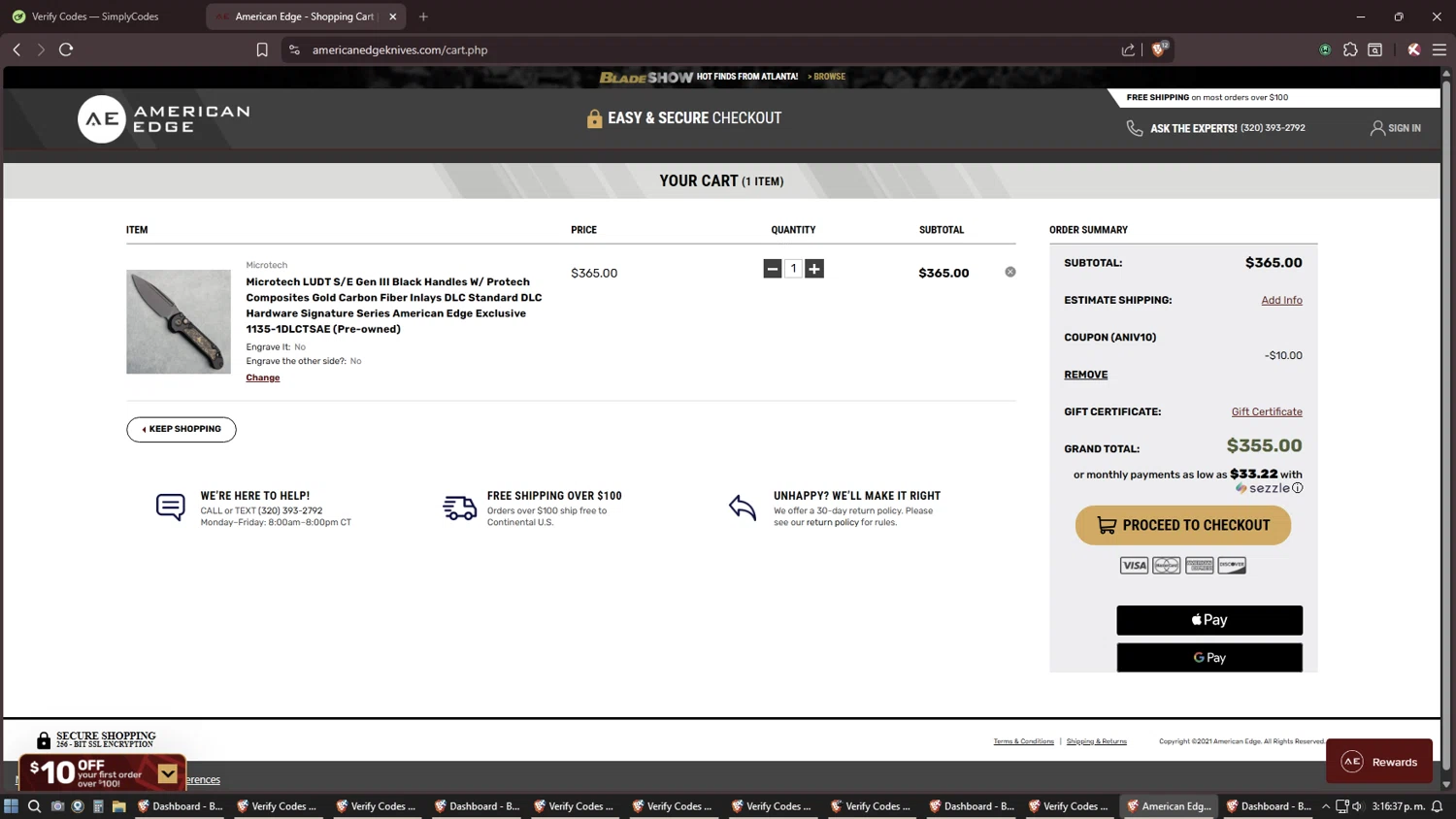Click the browser forward arrow
Image resolution: width=1456 pixels, height=819 pixels.
coord(41,49)
